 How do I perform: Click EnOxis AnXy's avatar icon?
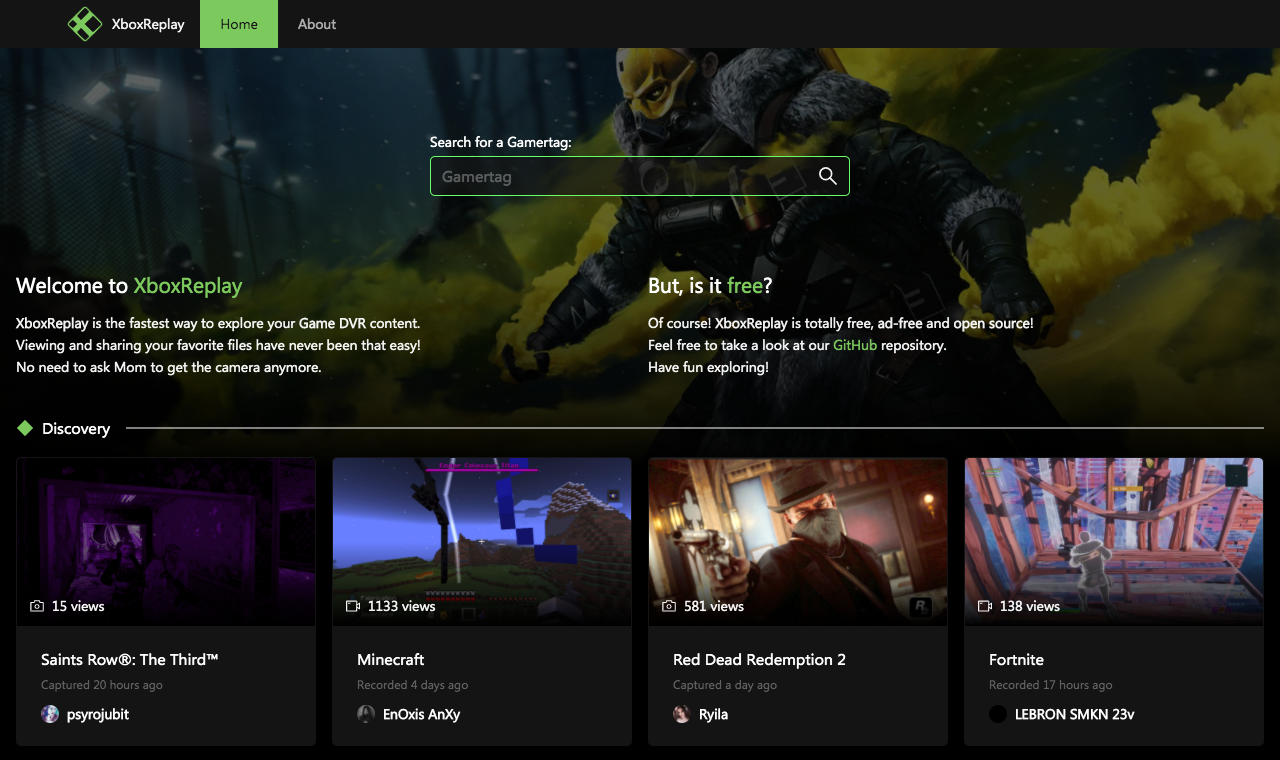click(366, 714)
